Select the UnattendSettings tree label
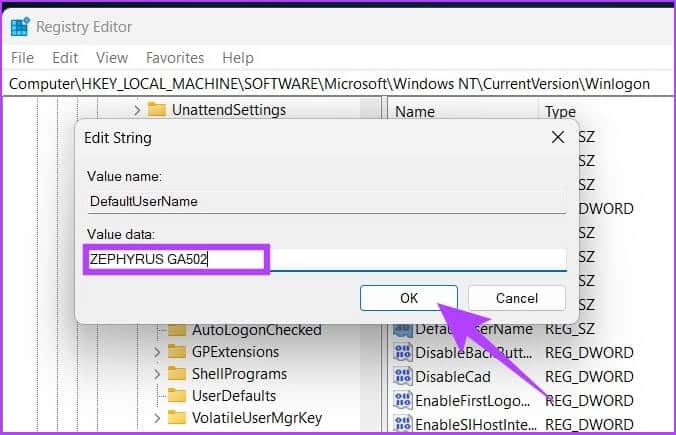676x435 pixels. tap(229, 110)
